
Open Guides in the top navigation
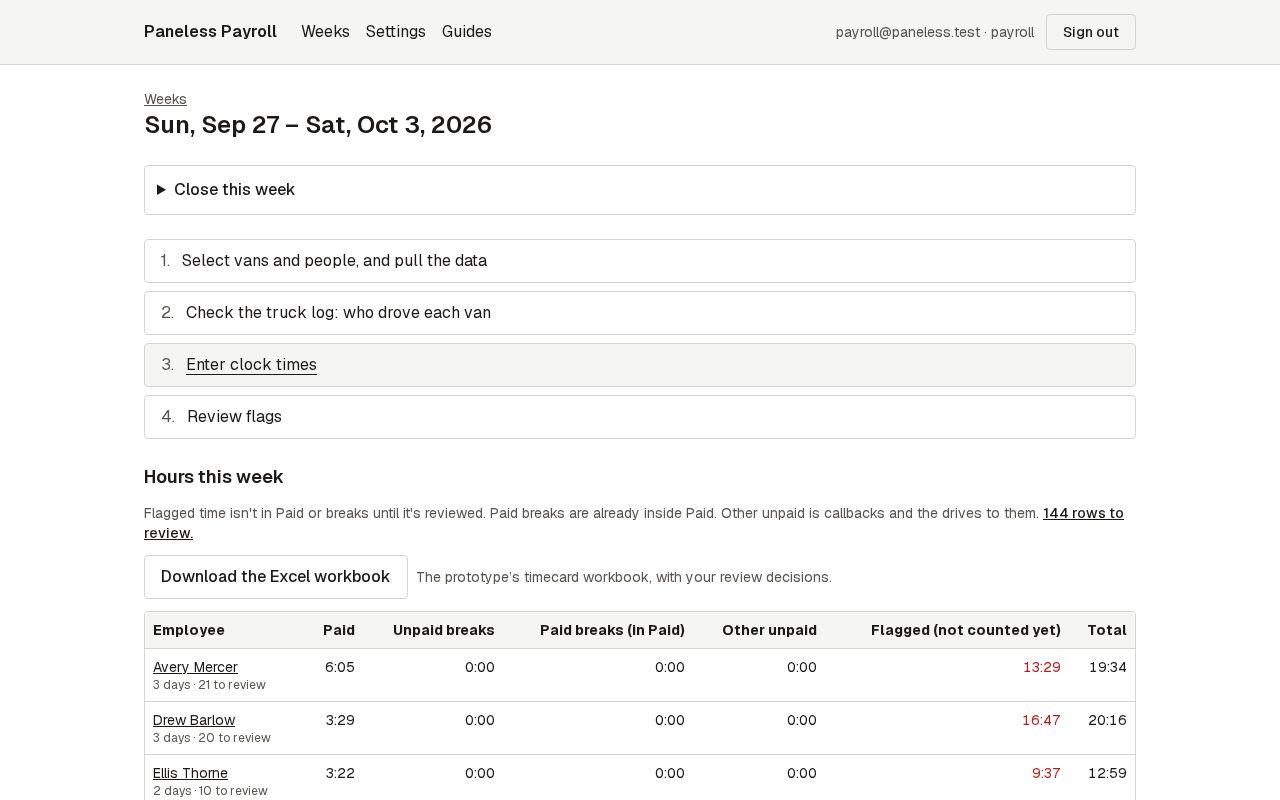coord(467,32)
